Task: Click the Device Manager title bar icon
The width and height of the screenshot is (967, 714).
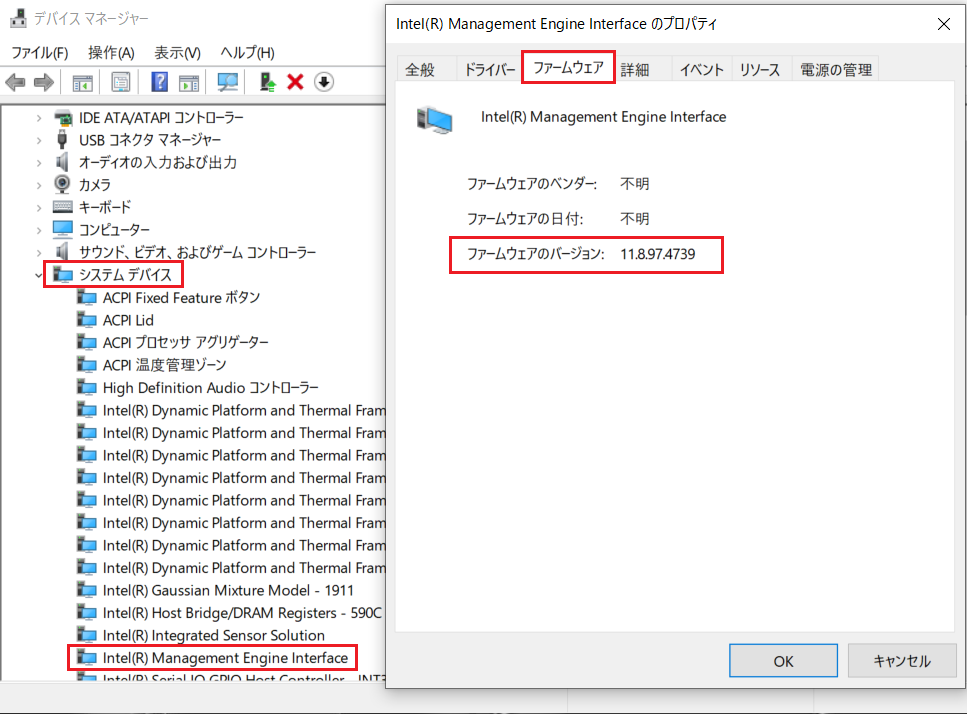Action: [x=19, y=18]
